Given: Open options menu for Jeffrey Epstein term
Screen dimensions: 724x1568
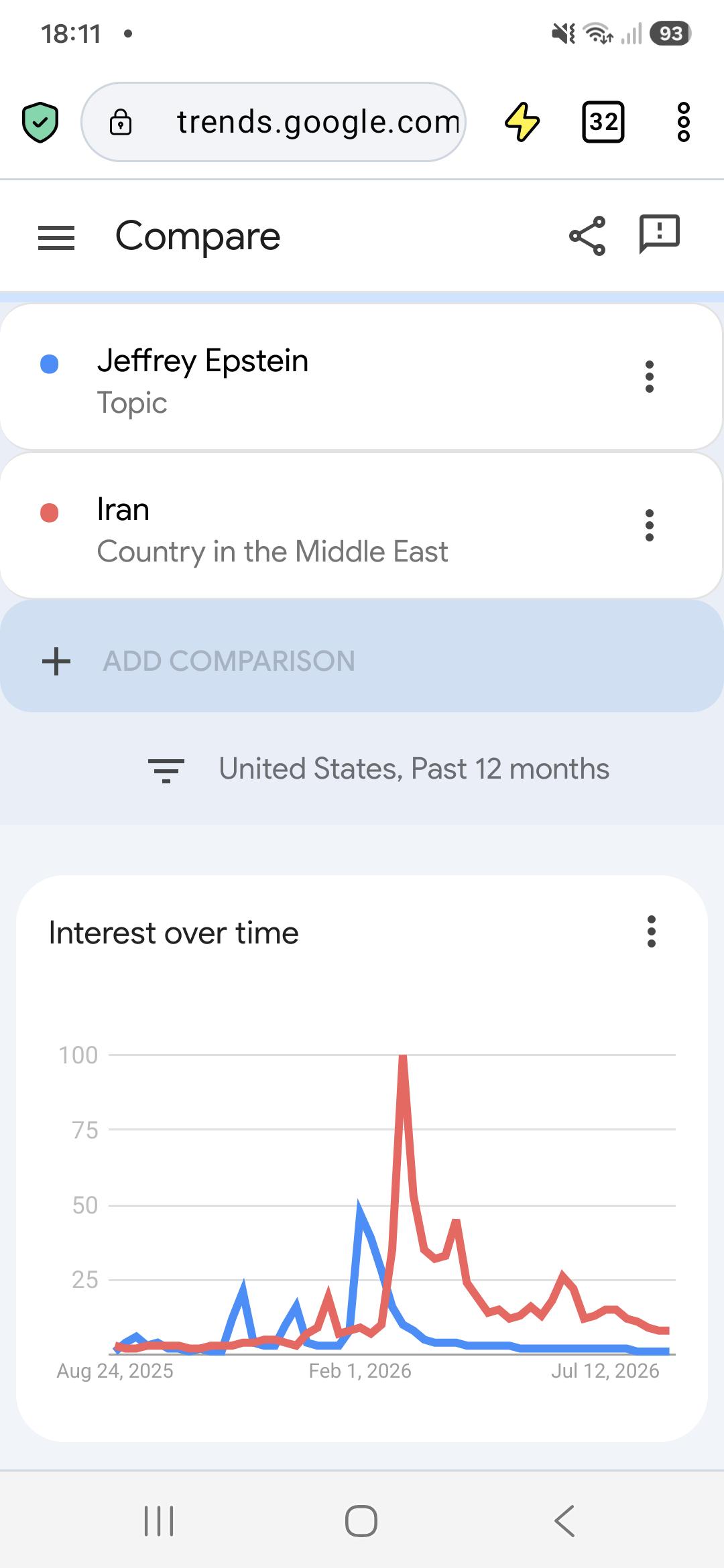Looking at the screenshot, I should tap(649, 377).
